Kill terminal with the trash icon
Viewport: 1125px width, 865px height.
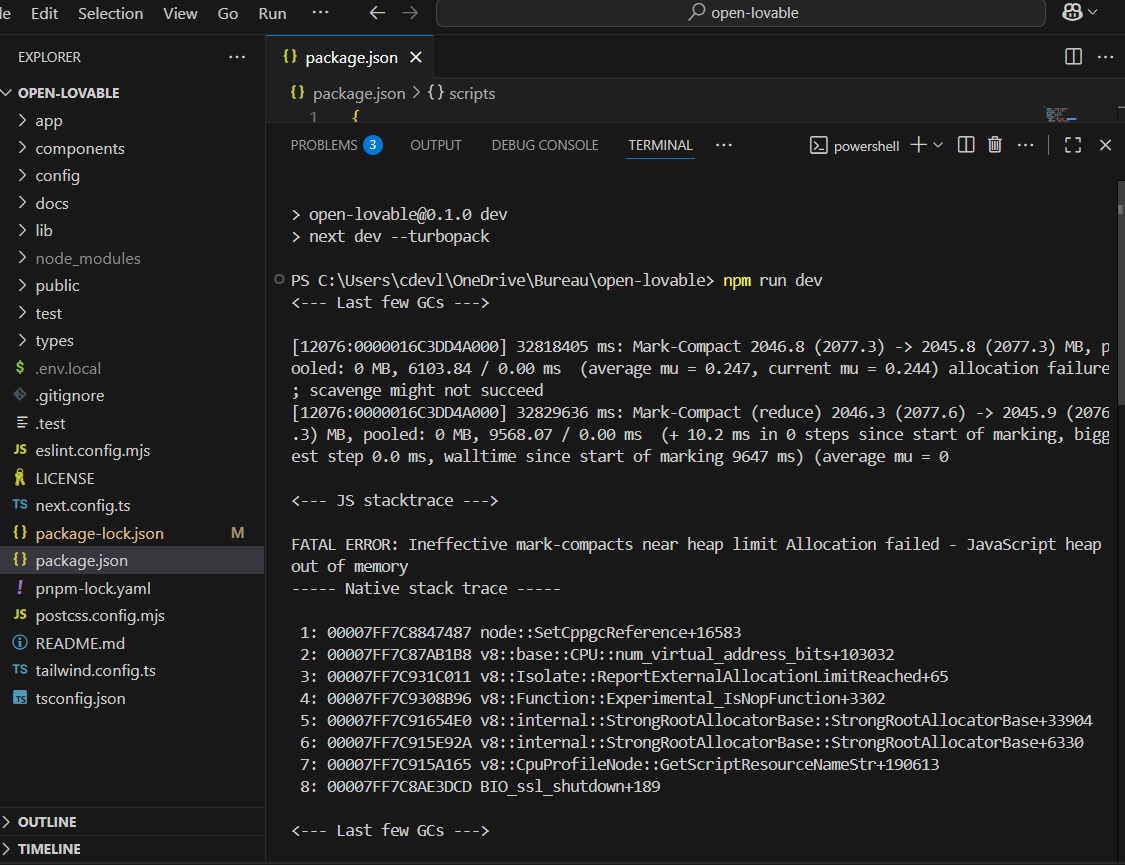(x=994, y=145)
